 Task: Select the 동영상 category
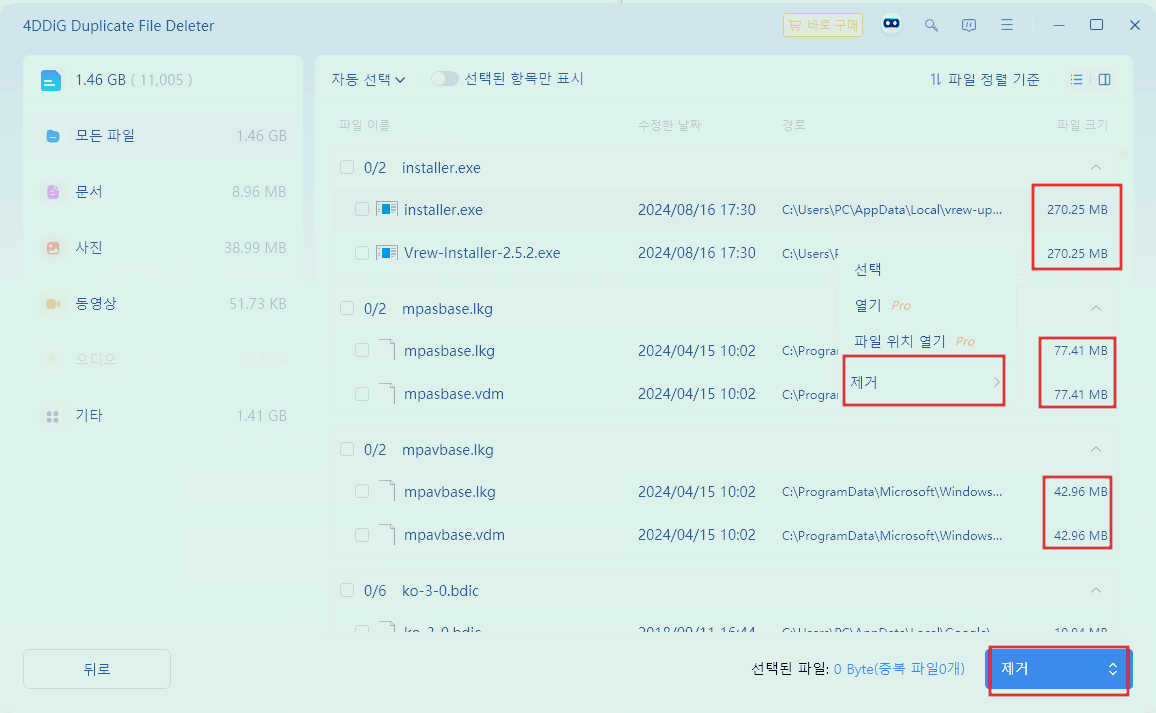point(163,304)
